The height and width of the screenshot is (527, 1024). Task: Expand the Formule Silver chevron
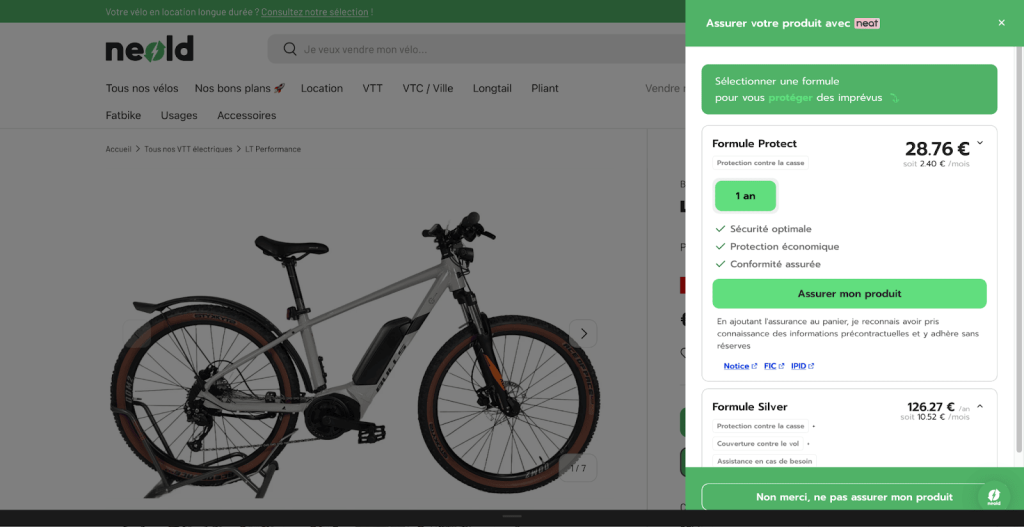(980, 406)
